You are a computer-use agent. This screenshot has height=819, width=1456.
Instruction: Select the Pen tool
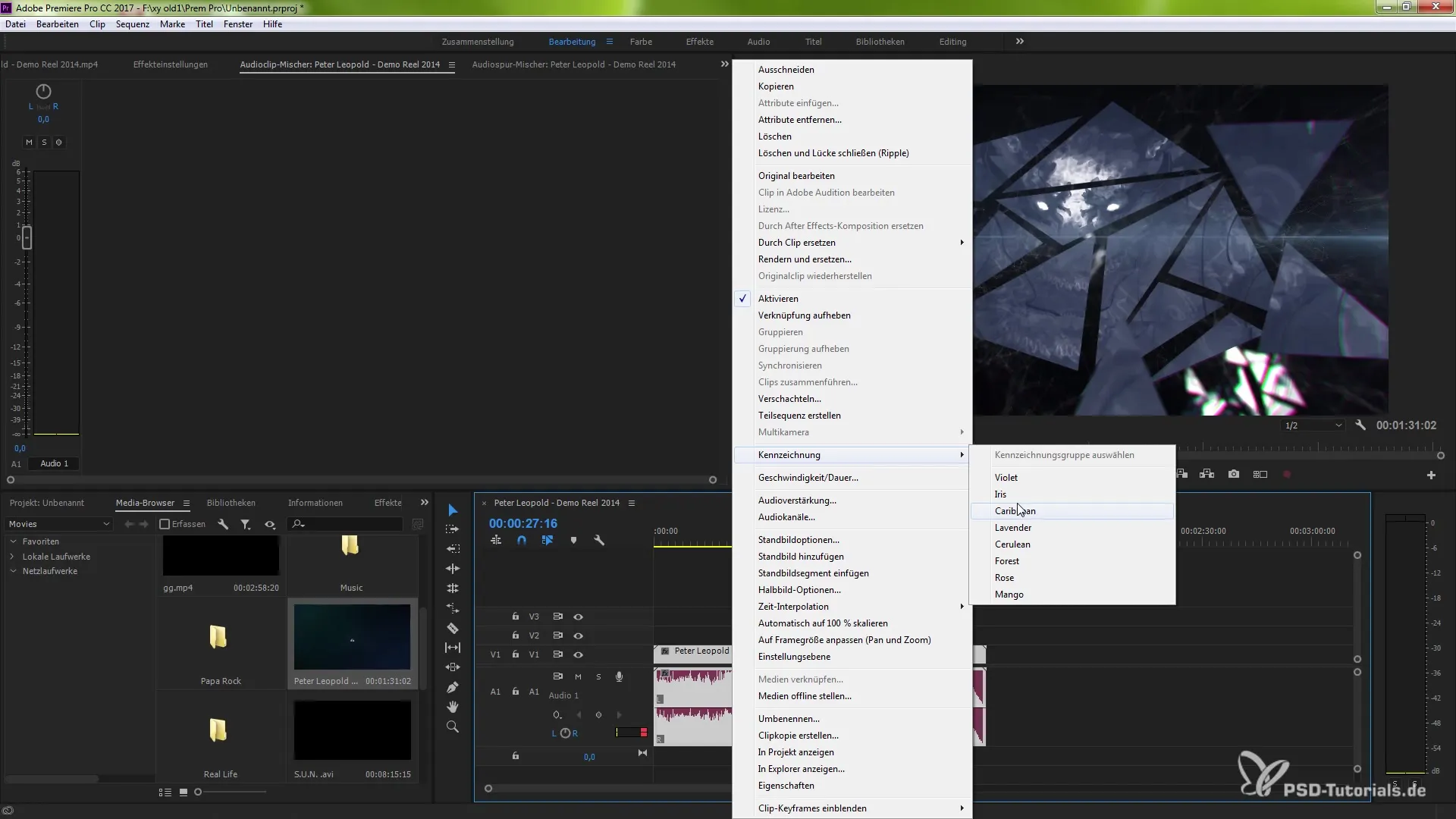[x=453, y=687]
